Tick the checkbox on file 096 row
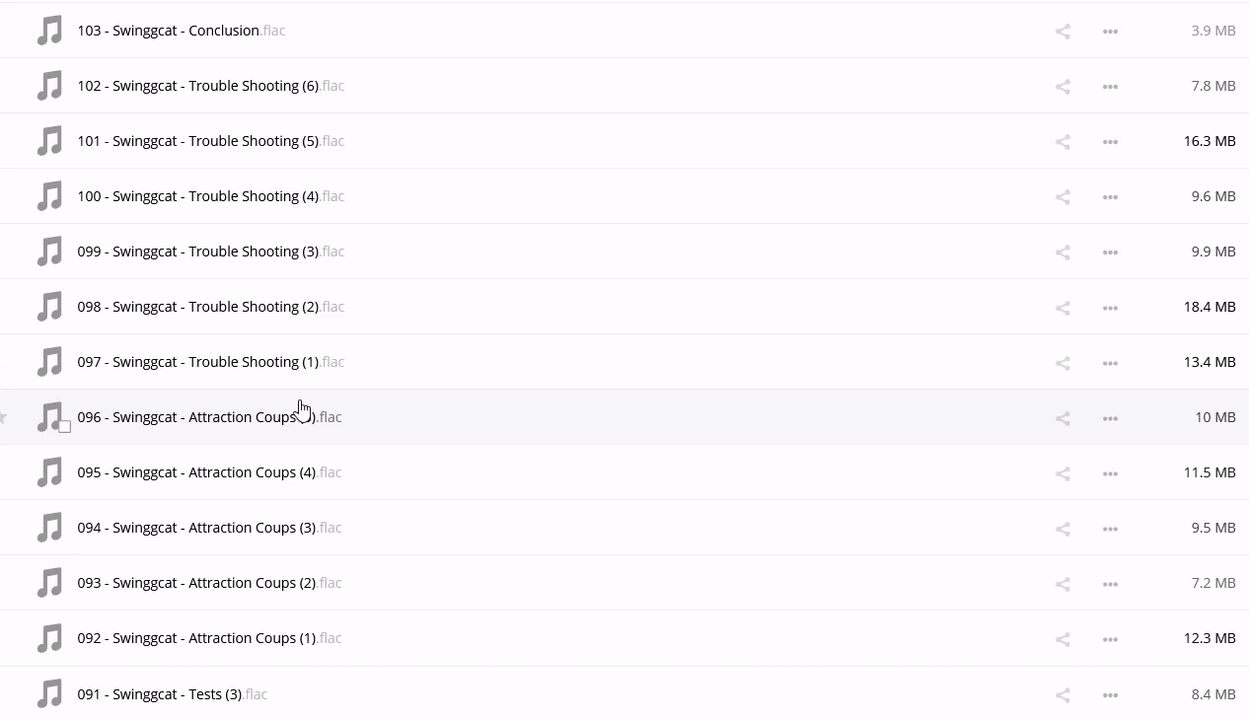Screen dimensions: 1249x720 pyautogui.click(x=65, y=427)
